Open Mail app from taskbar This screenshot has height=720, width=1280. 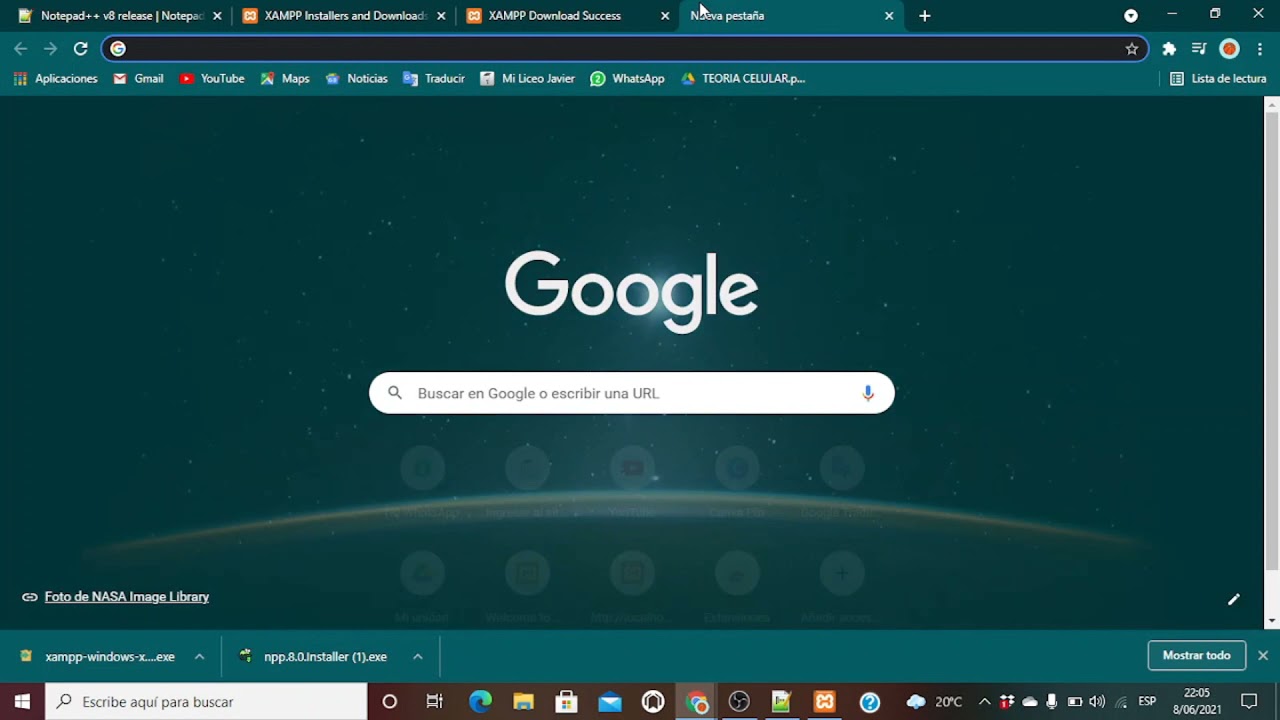pos(610,702)
